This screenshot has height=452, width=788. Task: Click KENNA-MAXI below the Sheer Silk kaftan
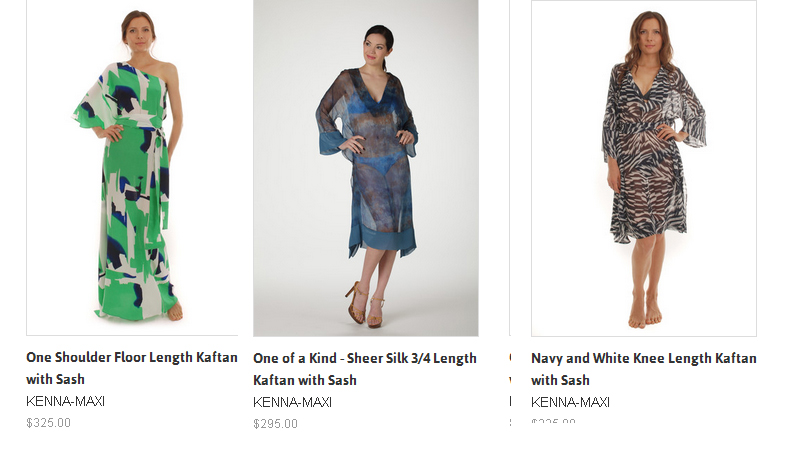[292, 402]
